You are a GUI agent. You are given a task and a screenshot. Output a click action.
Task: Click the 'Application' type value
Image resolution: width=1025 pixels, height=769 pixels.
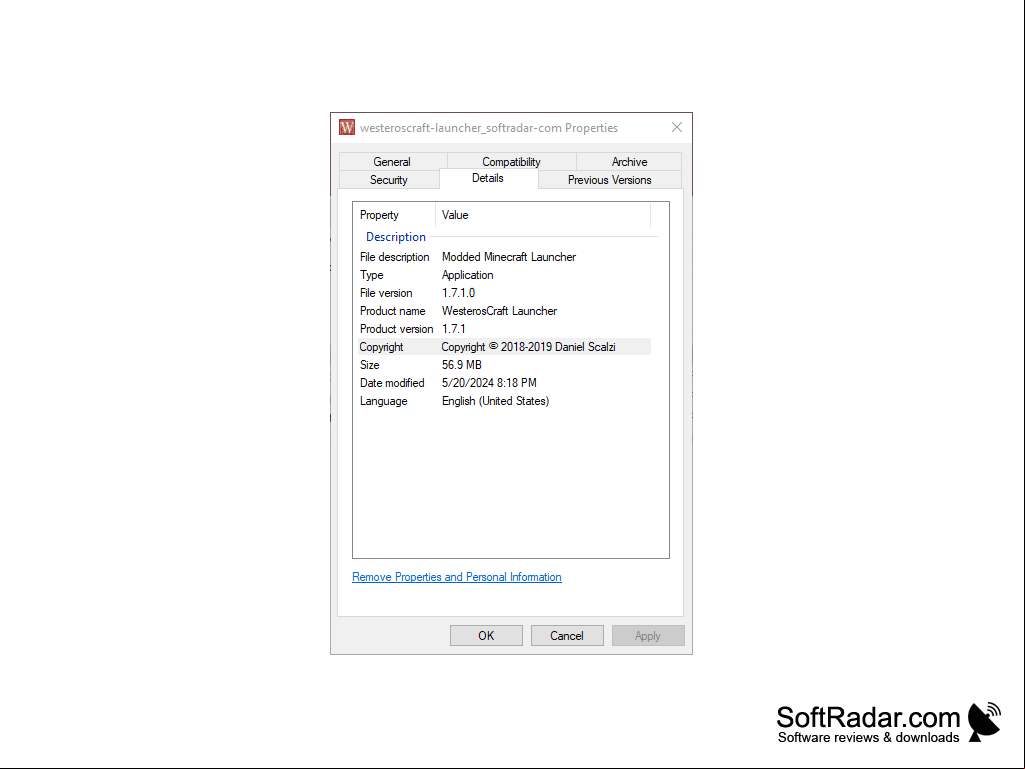467,275
